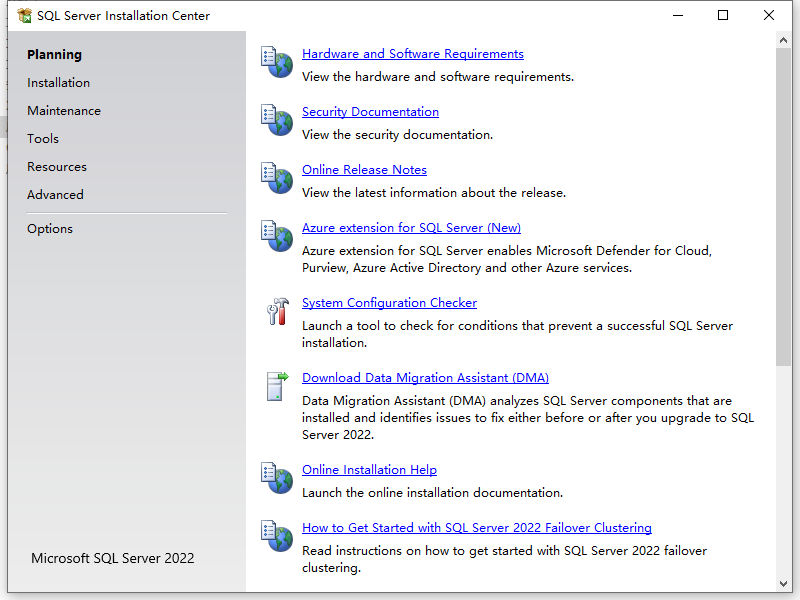Click the Failover Clustering getting started icon

[277, 536]
